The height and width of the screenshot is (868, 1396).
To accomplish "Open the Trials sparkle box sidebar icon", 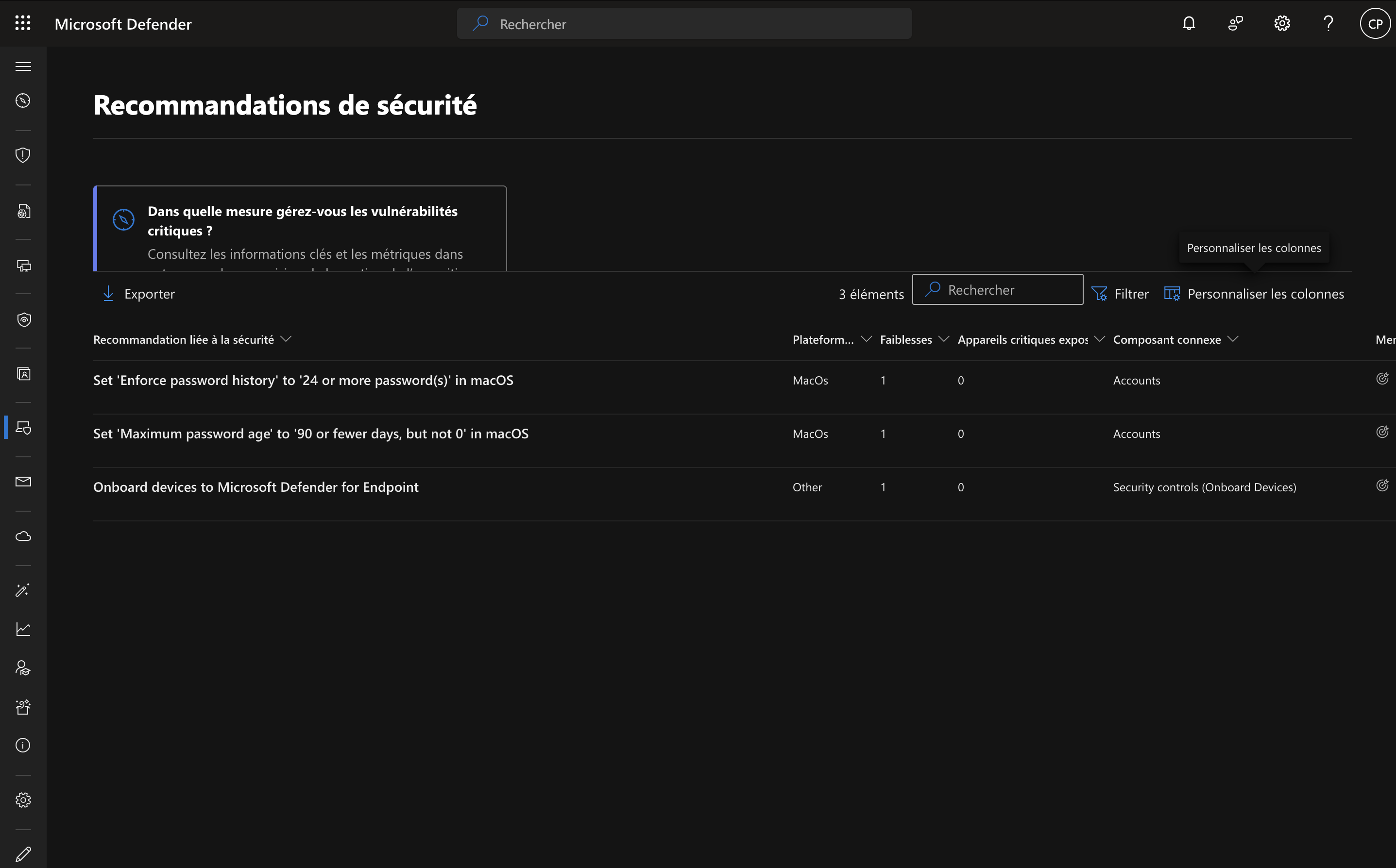I will (23, 707).
